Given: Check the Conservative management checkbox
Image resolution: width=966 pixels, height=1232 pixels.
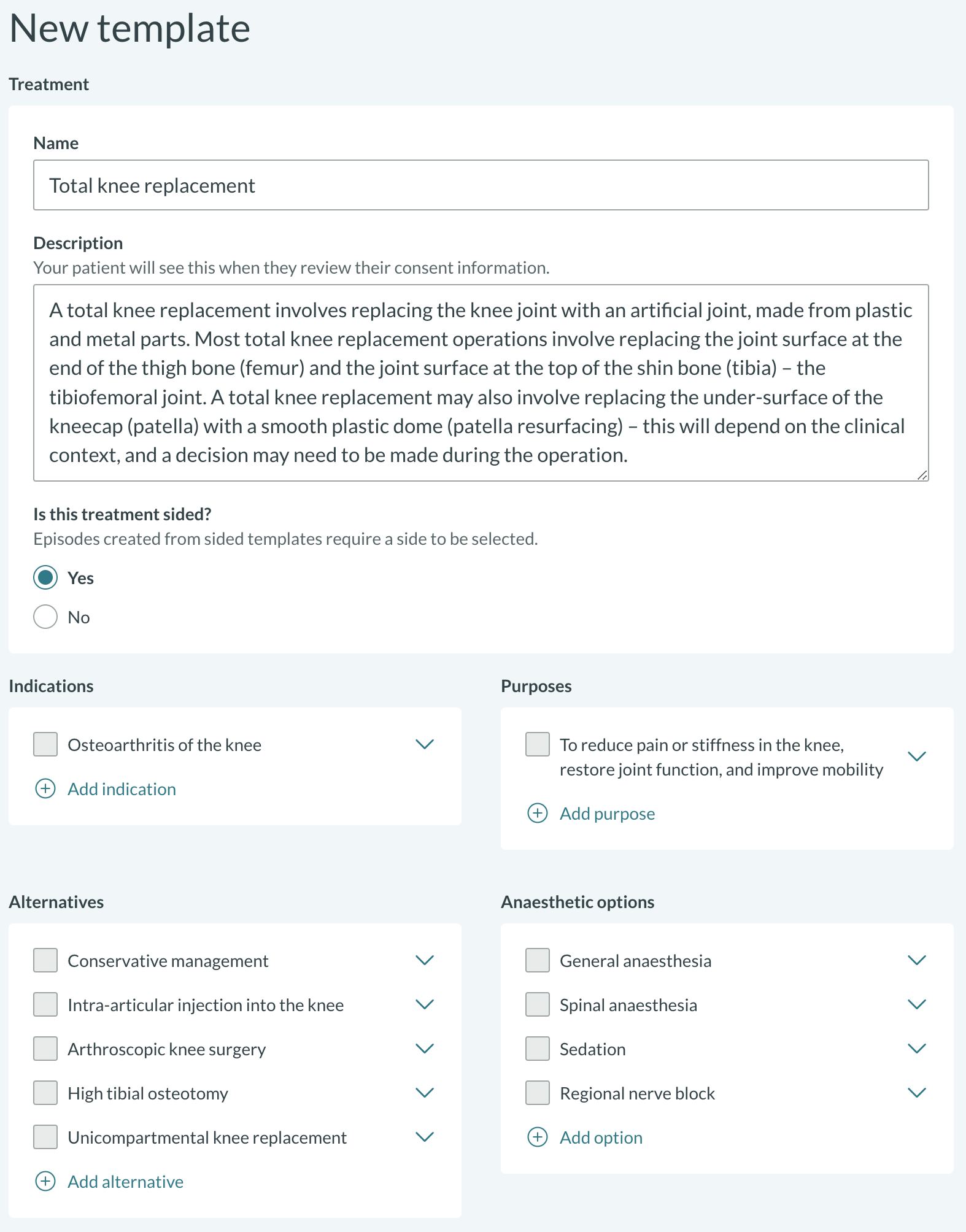Looking at the screenshot, I should point(45,961).
